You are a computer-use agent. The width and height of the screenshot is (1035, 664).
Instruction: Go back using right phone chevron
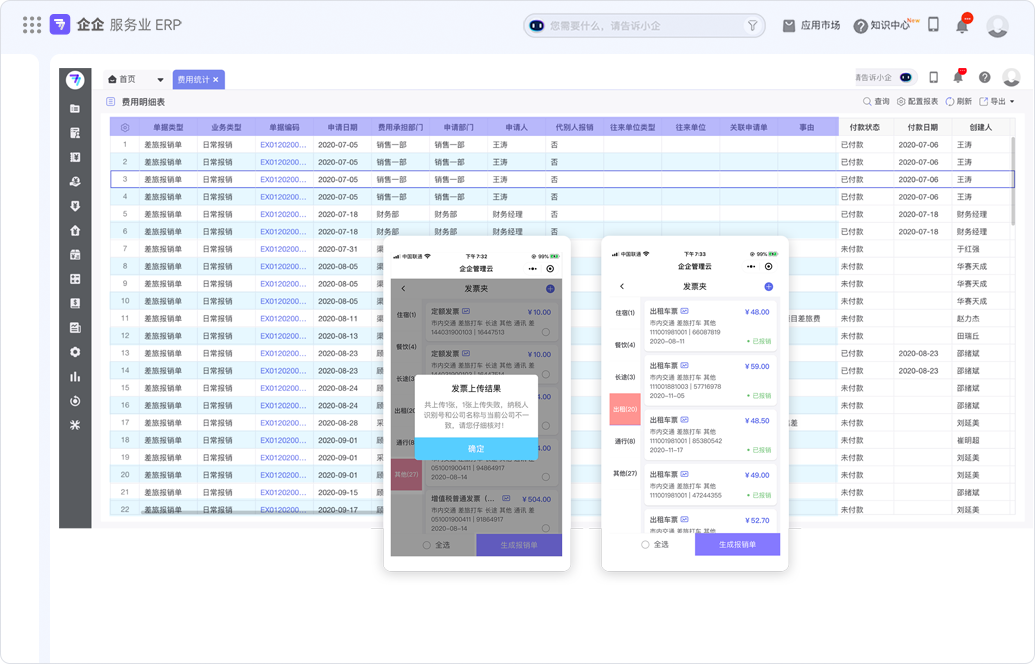[622, 287]
